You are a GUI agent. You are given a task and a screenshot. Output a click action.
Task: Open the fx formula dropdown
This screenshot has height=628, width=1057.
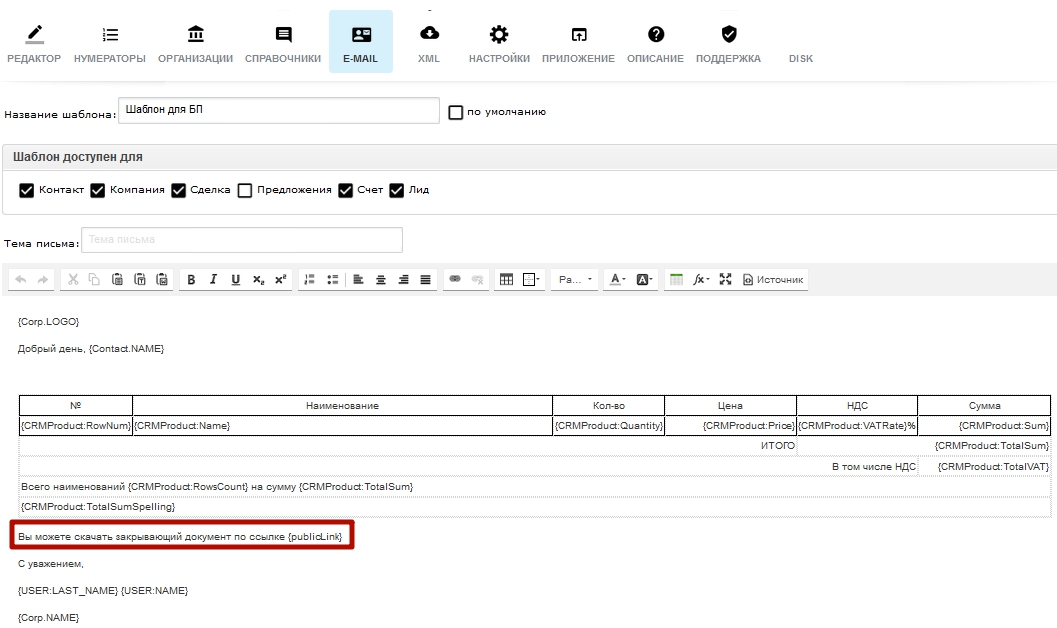tap(702, 280)
